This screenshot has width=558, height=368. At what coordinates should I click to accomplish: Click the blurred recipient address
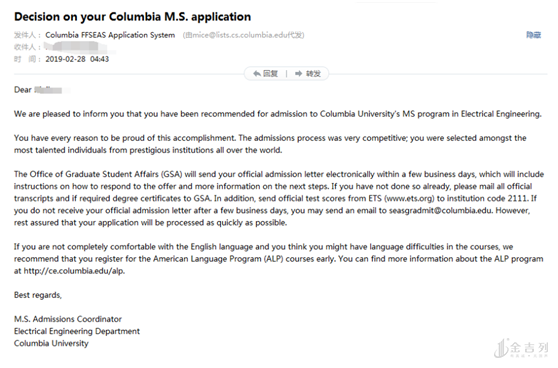[75, 47]
